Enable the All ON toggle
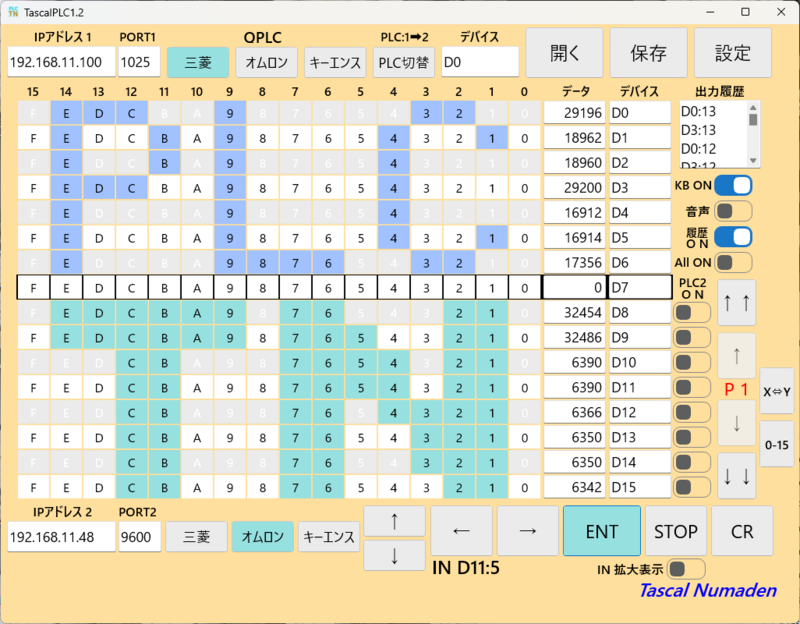Viewport: 800px width, 624px height. 733,262
